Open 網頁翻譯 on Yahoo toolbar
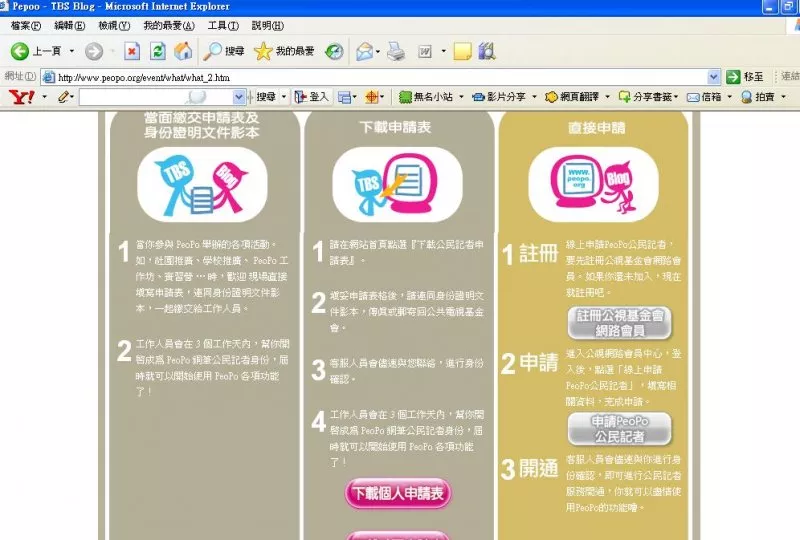Image resolution: width=800 pixels, height=540 pixels. pyautogui.click(x=572, y=96)
